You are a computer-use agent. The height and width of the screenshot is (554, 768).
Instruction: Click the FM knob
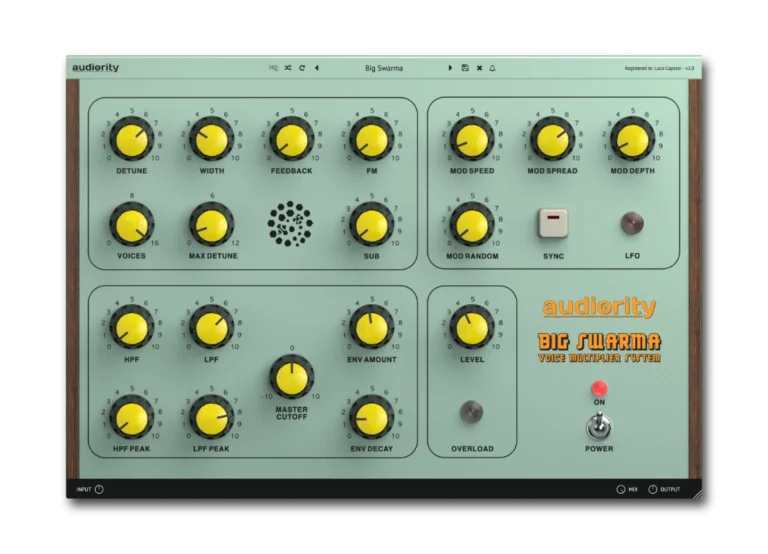372,140
